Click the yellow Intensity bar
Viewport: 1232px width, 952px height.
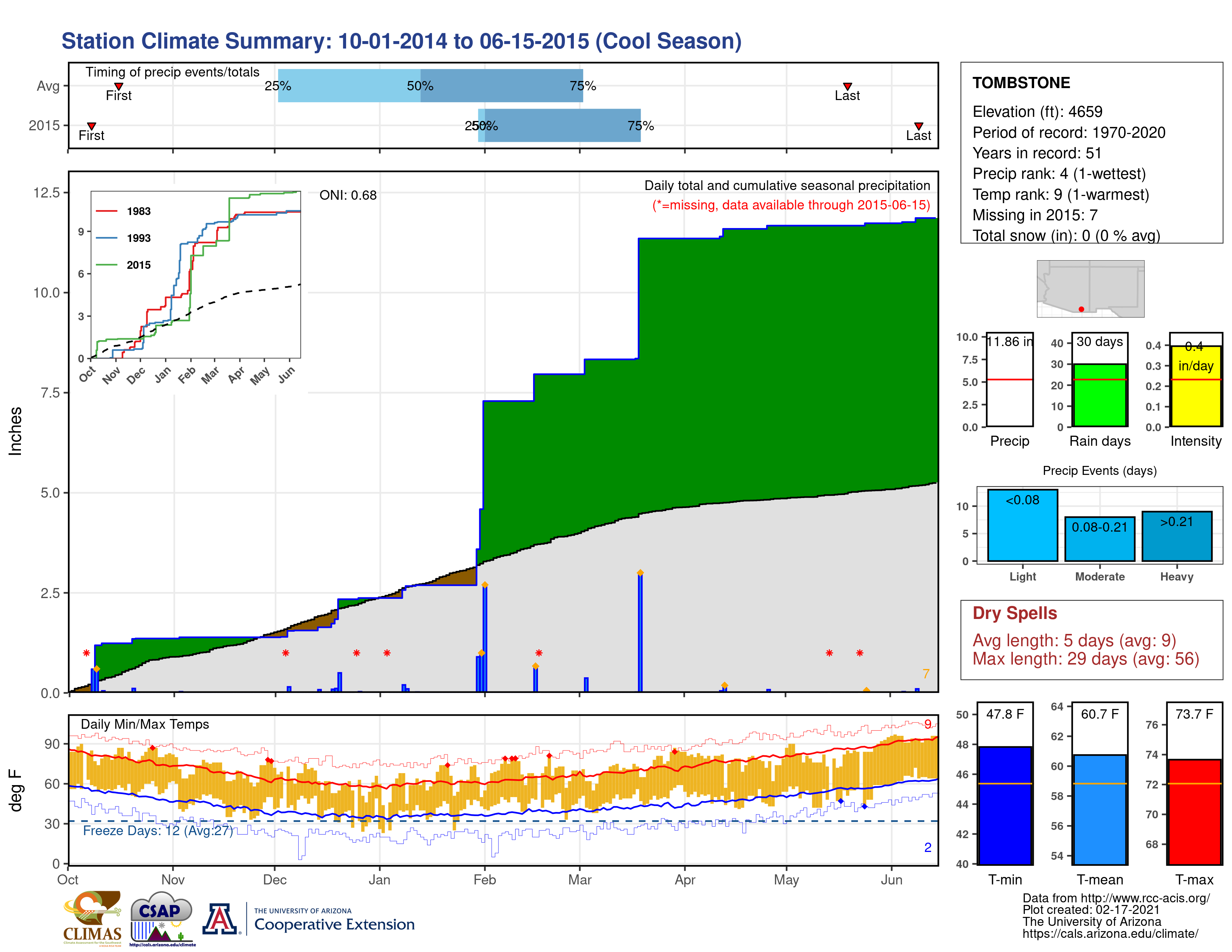pyautogui.click(x=1195, y=386)
